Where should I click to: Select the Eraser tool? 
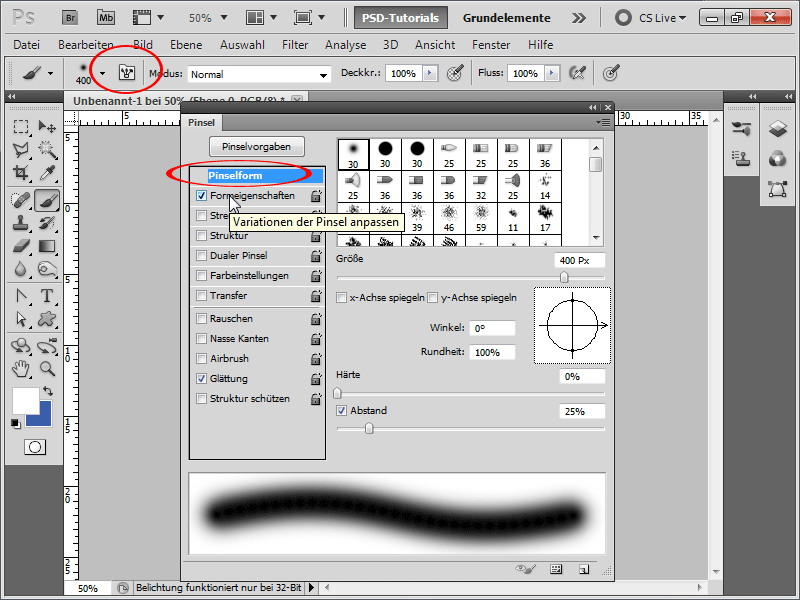[21, 246]
